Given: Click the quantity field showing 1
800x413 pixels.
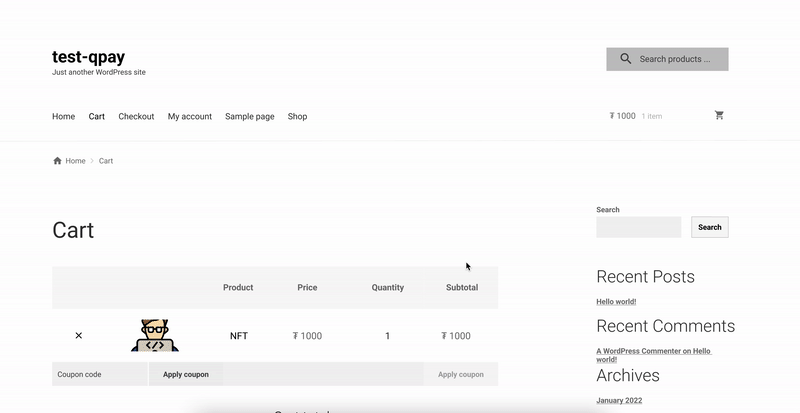Looking at the screenshot, I should click(x=387, y=336).
